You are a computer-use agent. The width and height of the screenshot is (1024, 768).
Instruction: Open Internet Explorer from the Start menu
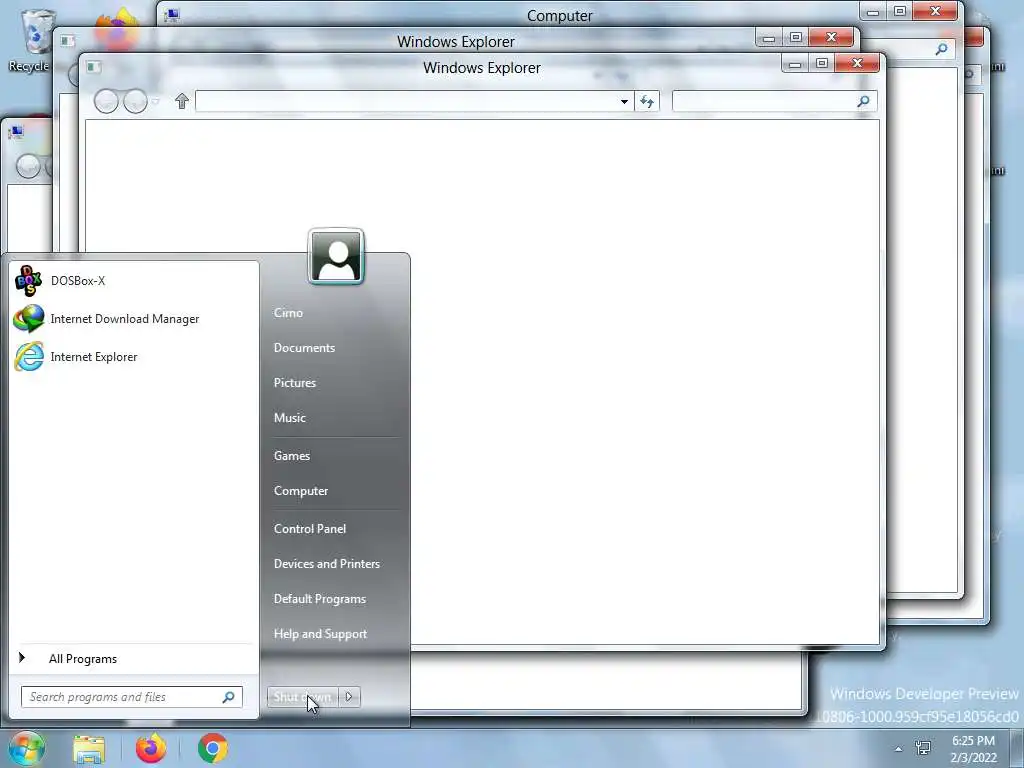pos(93,357)
